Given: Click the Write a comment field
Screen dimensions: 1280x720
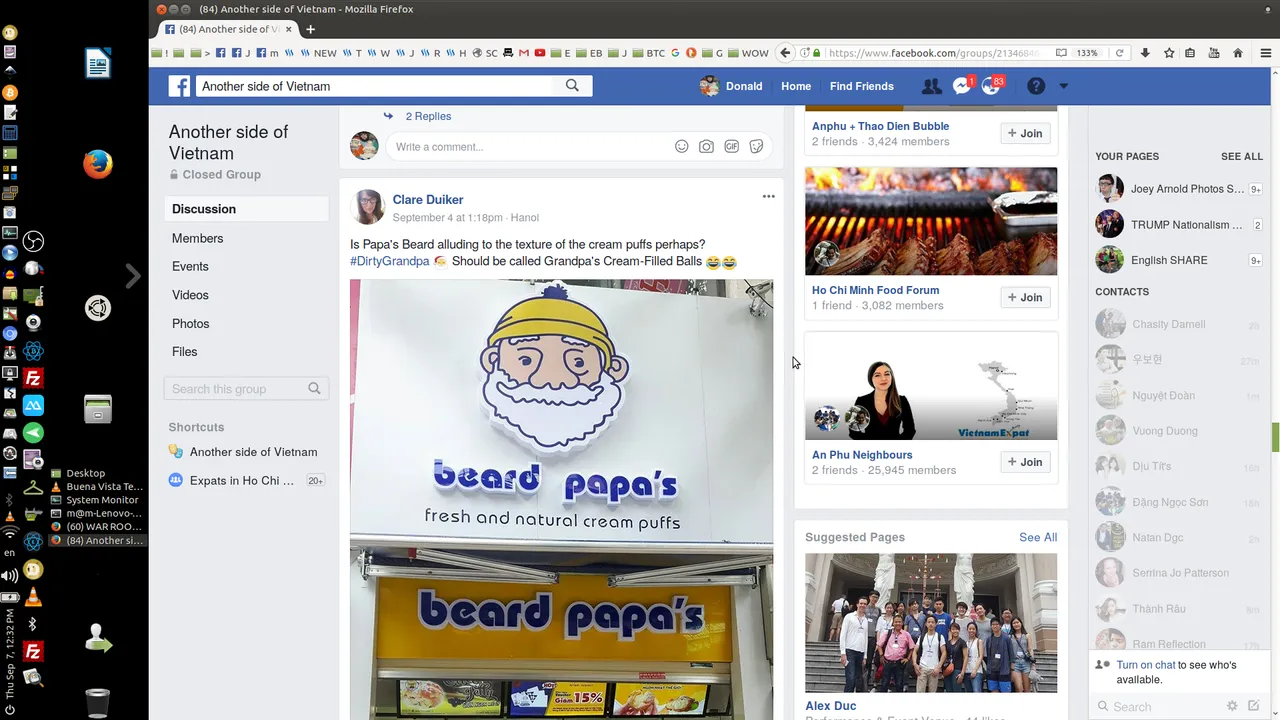Looking at the screenshot, I should [530, 147].
